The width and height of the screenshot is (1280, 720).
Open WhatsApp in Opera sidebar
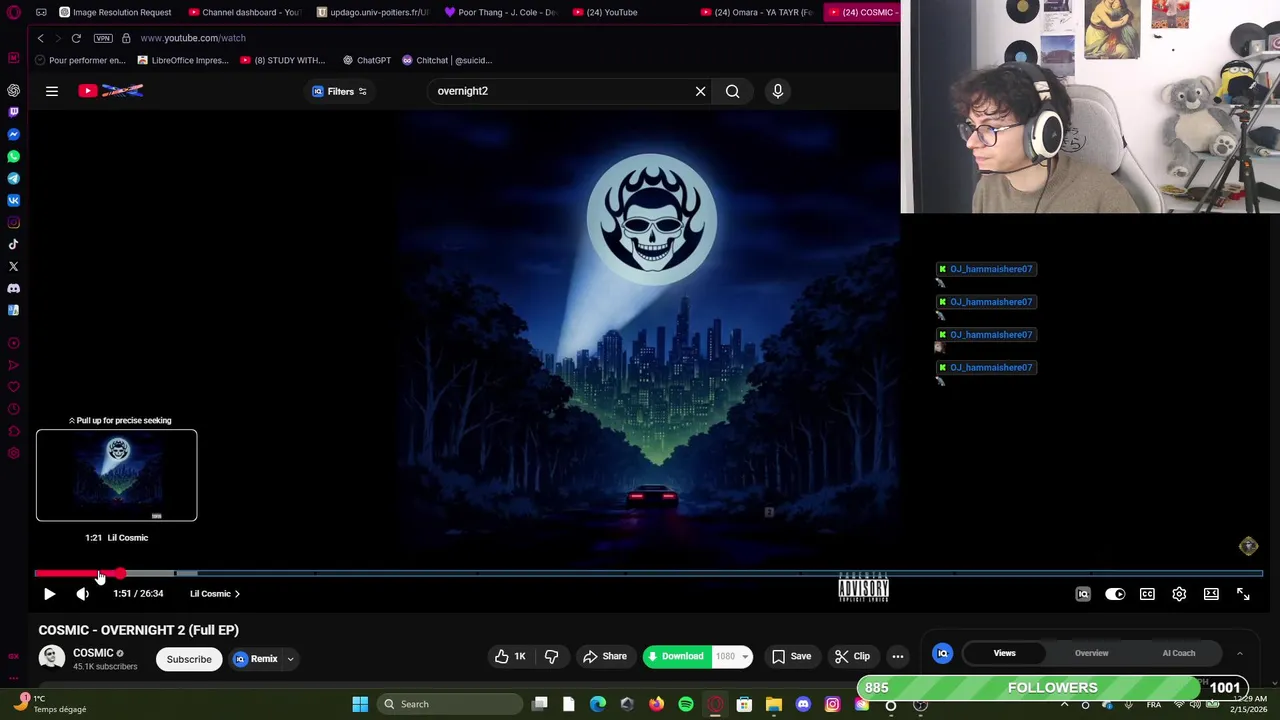13,156
